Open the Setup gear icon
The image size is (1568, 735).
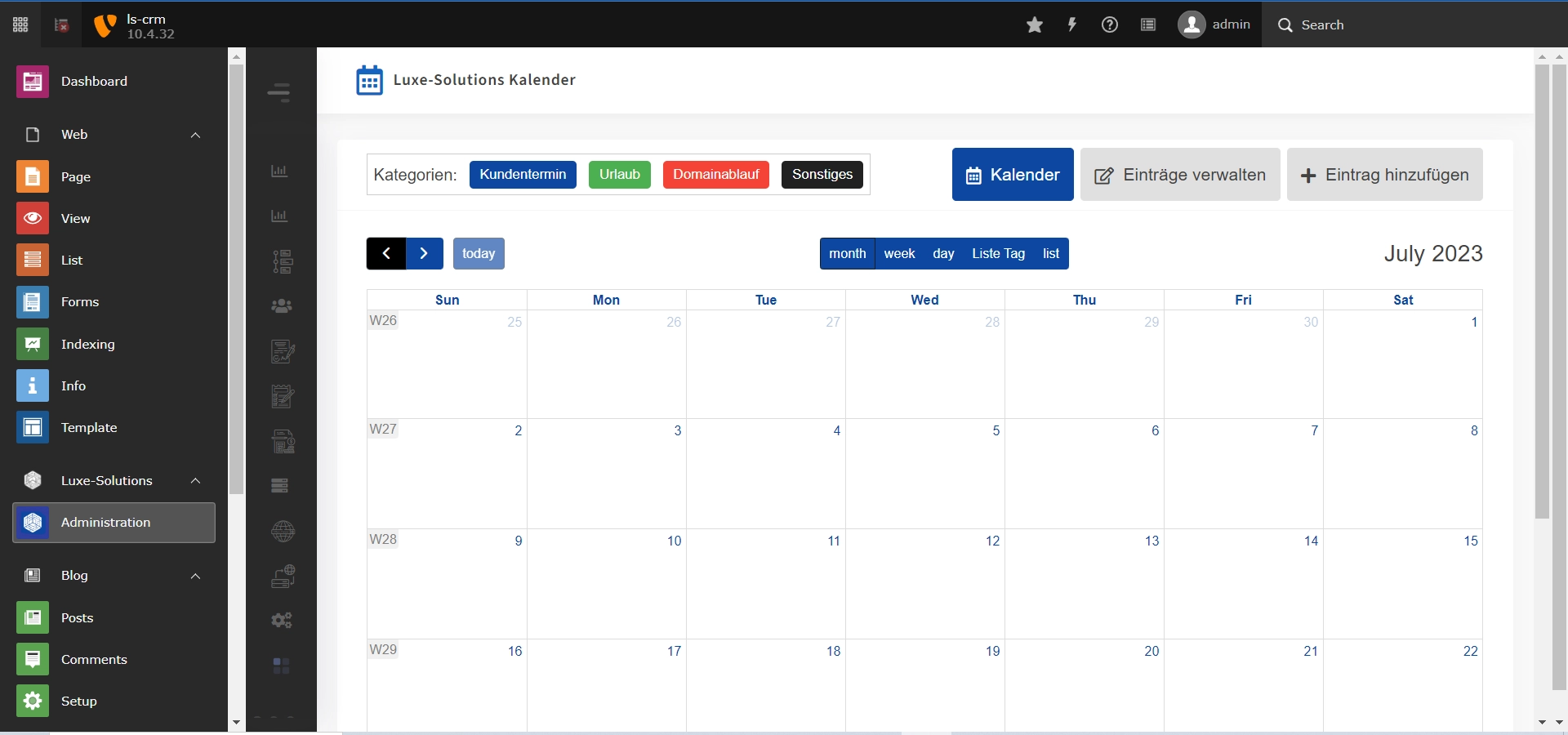tap(33, 701)
